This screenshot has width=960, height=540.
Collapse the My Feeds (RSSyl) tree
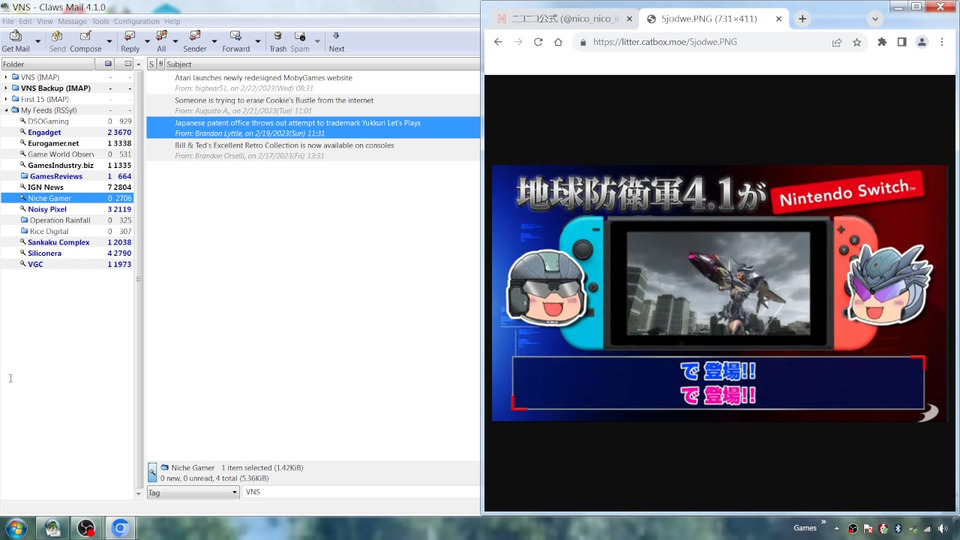[6, 110]
